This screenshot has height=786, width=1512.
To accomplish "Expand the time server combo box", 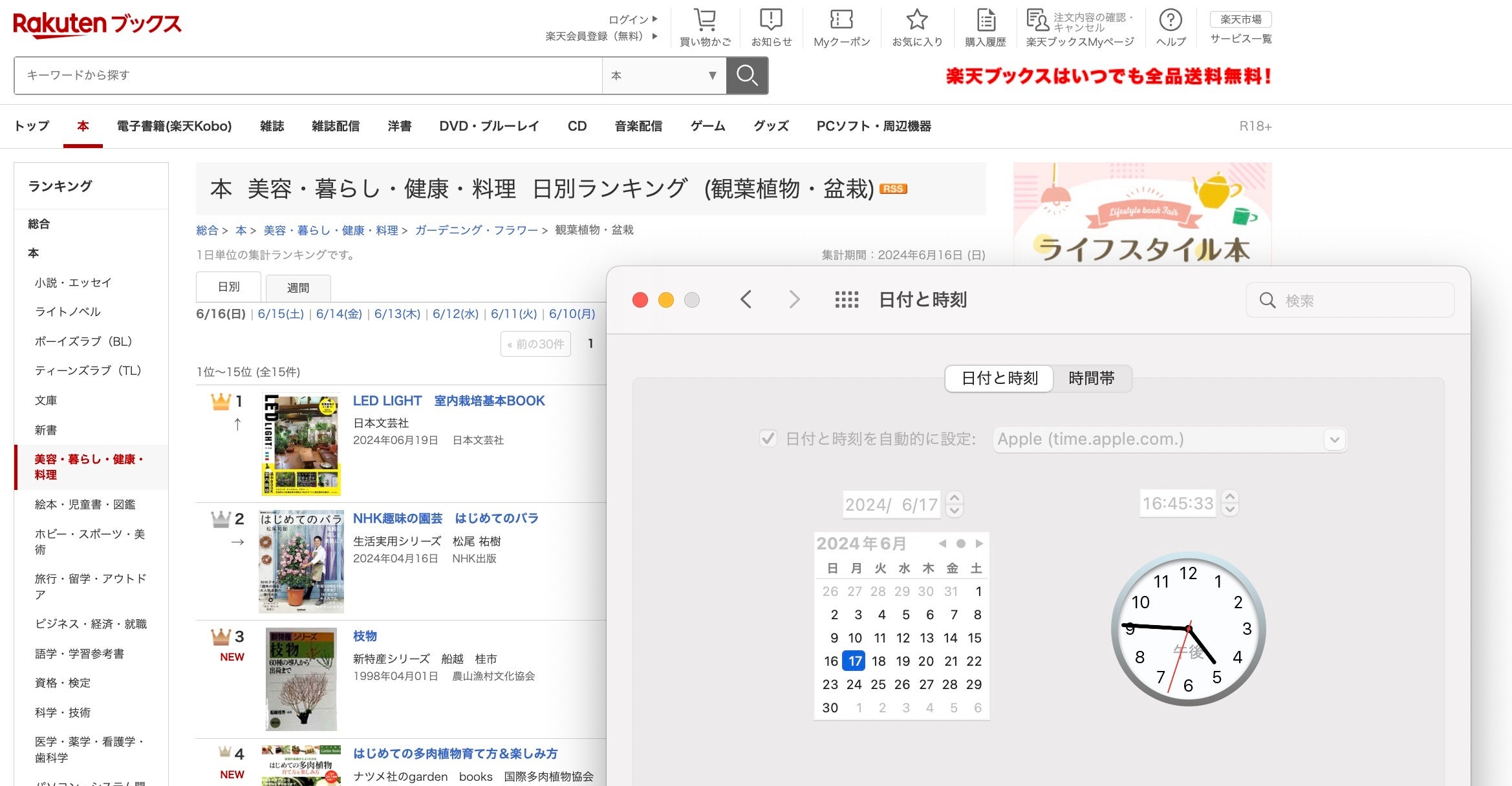I will pyautogui.click(x=1334, y=440).
